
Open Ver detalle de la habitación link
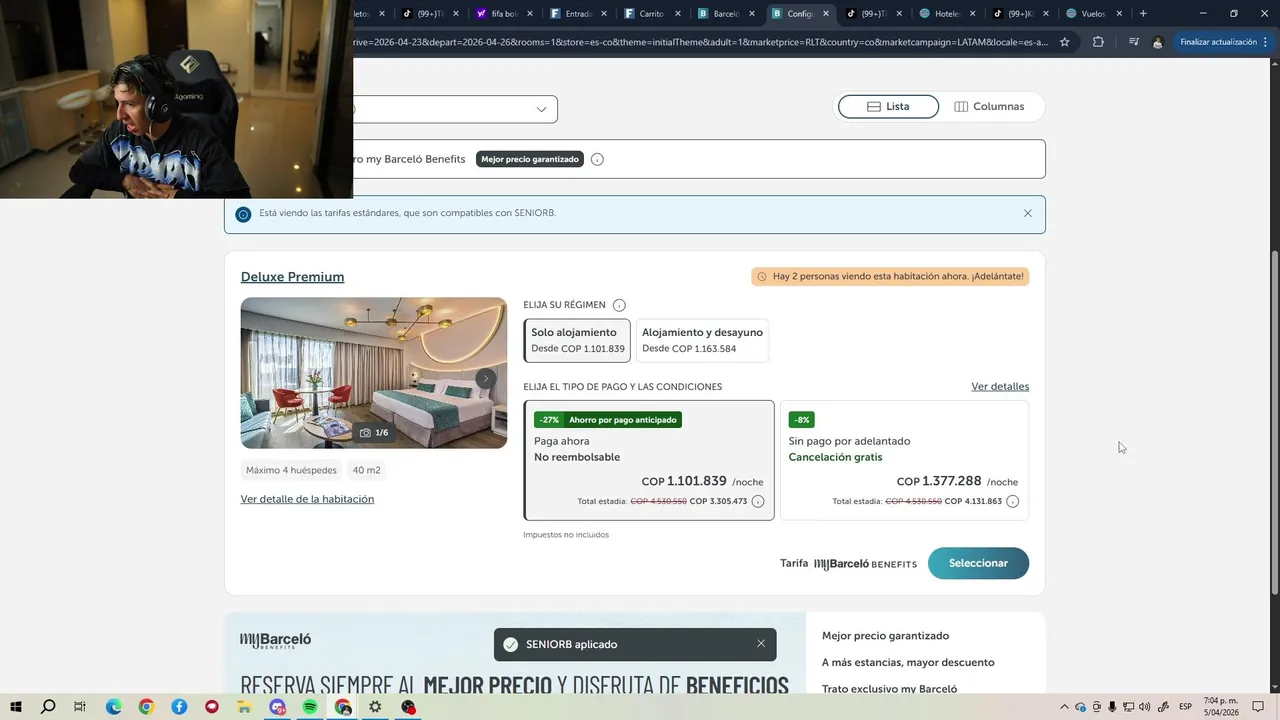click(307, 499)
